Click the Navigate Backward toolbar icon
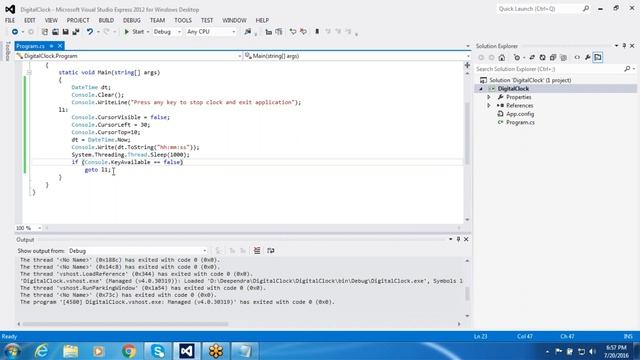 (15, 31)
